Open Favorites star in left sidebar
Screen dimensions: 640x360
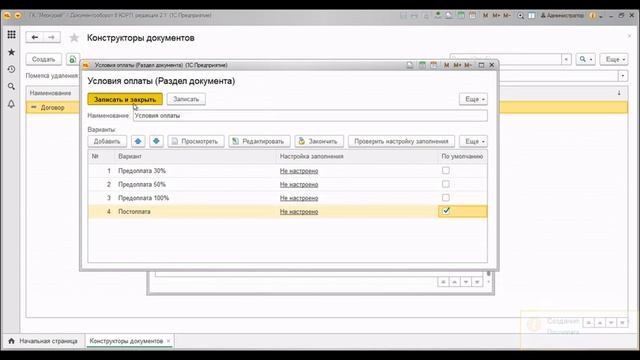point(11,52)
